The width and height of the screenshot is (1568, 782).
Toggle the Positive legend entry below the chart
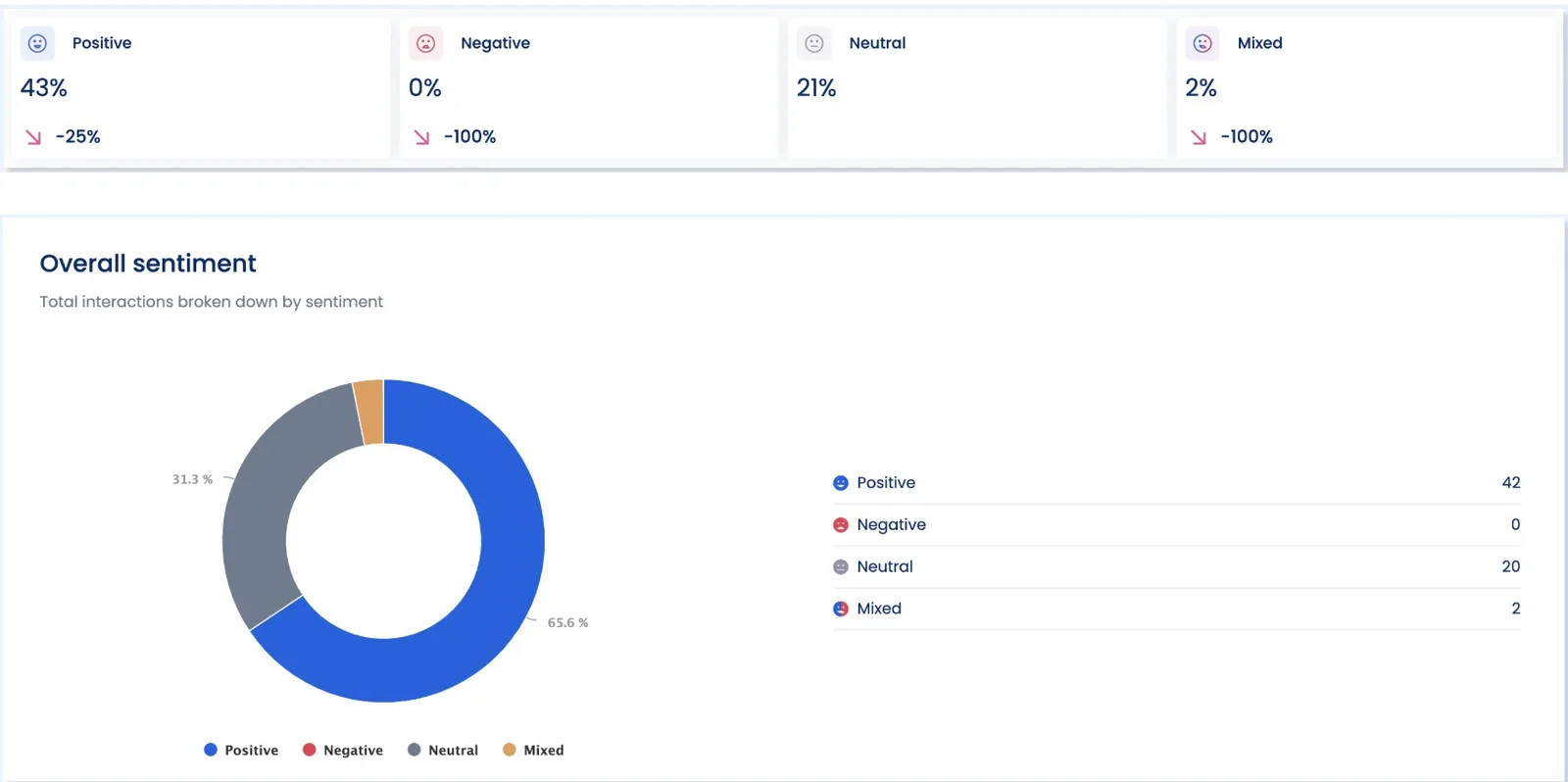(242, 750)
